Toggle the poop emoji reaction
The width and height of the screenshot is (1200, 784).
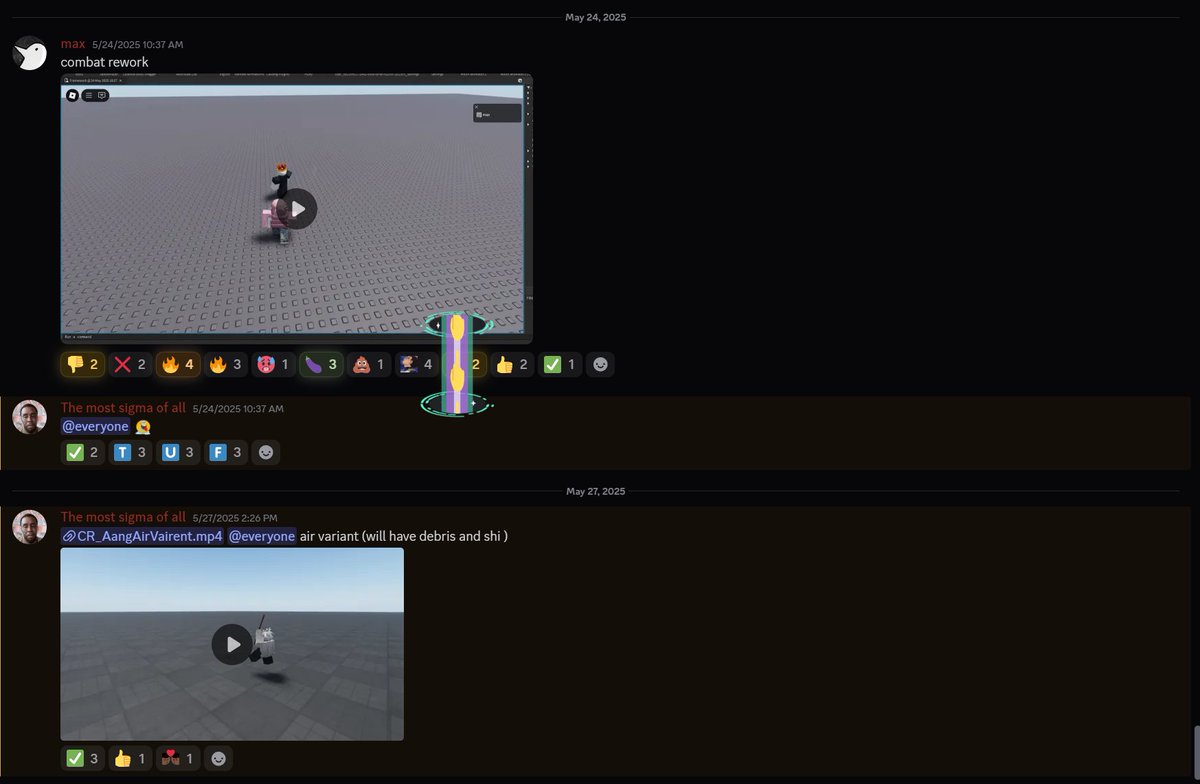point(368,365)
